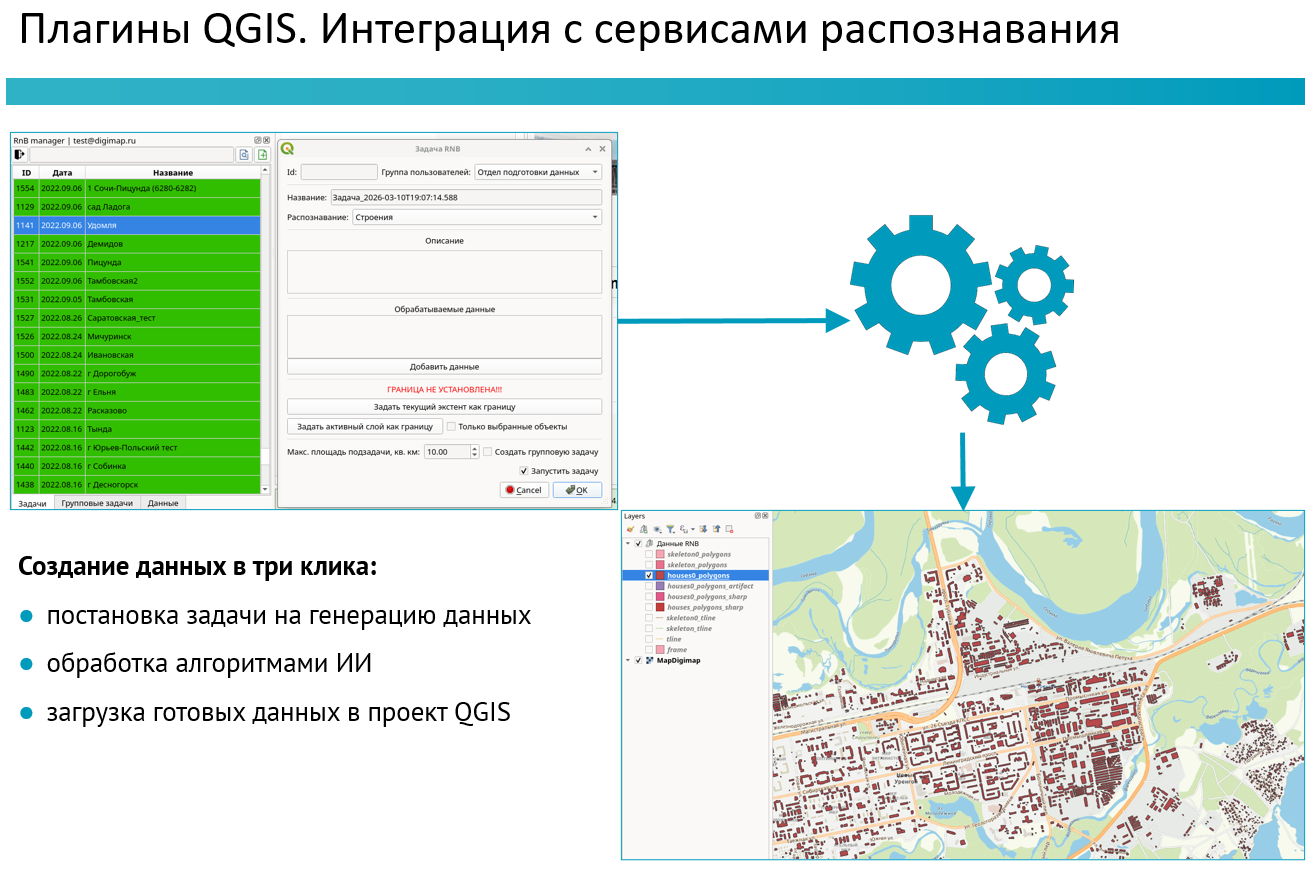Toggle visibility of houses0_polygons layer
The image size is (1311, 870).
(649, 575)
